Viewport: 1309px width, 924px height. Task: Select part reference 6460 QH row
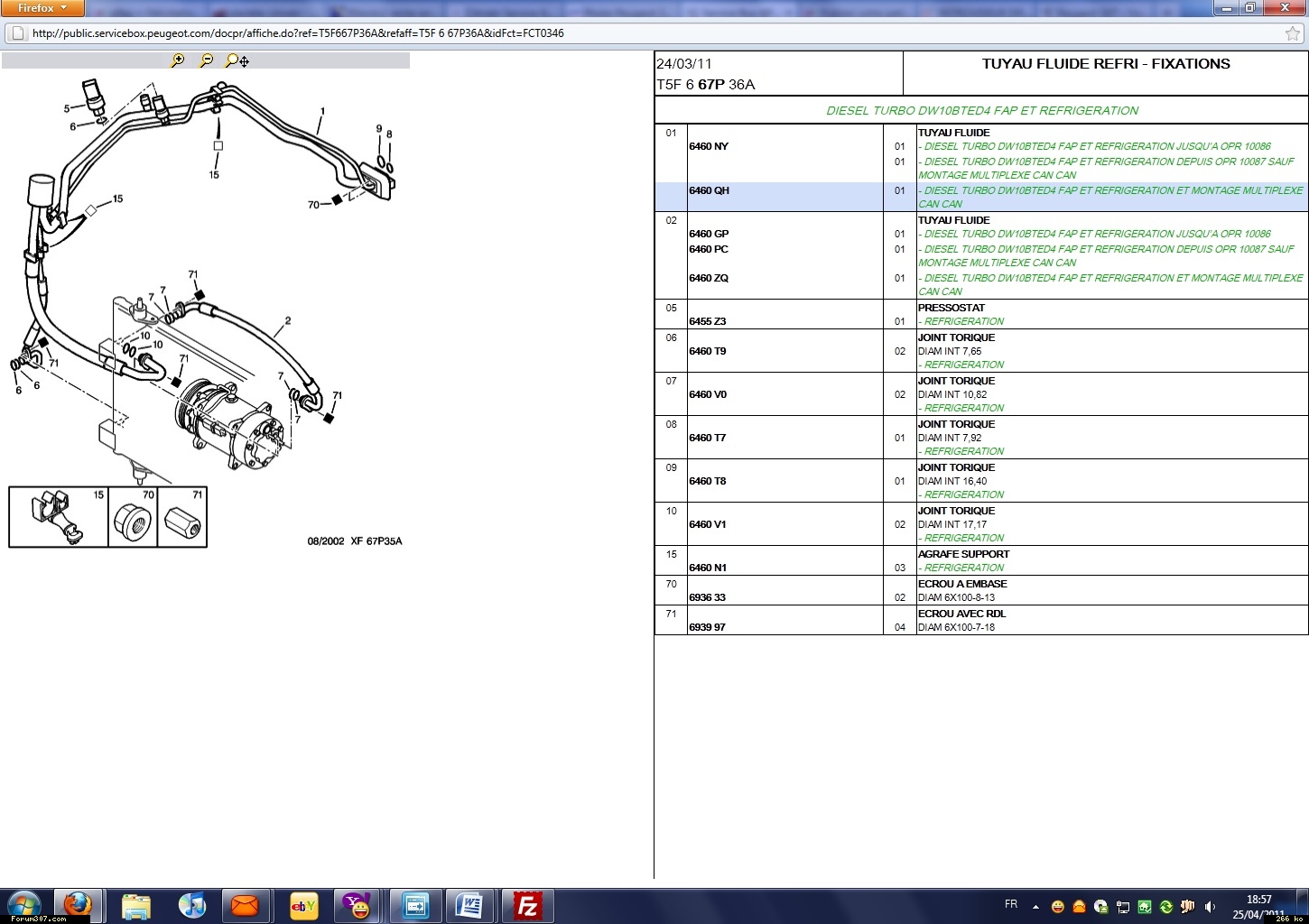pos(709,191)
